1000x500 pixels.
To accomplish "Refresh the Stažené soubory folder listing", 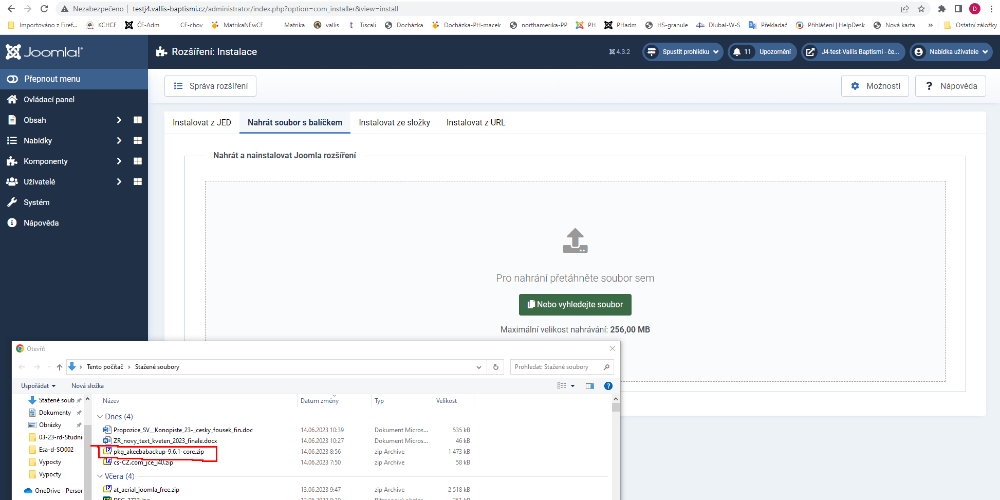I will click(495, 367).
